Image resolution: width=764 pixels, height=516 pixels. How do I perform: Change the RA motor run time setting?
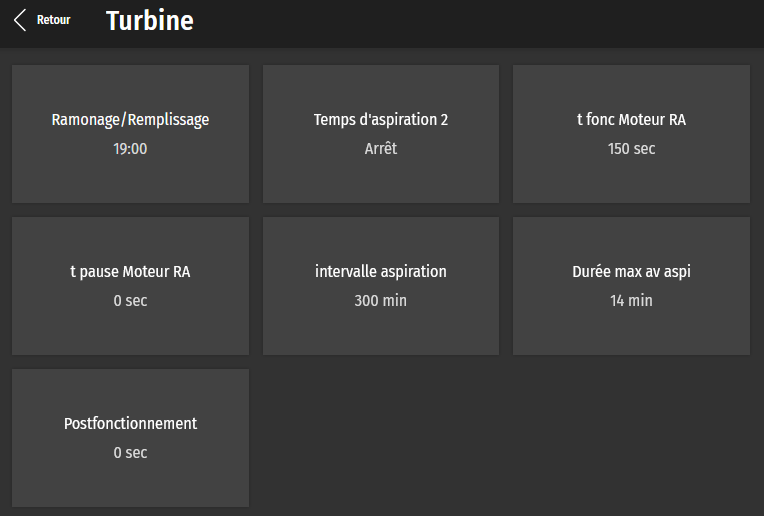[631, 134]
